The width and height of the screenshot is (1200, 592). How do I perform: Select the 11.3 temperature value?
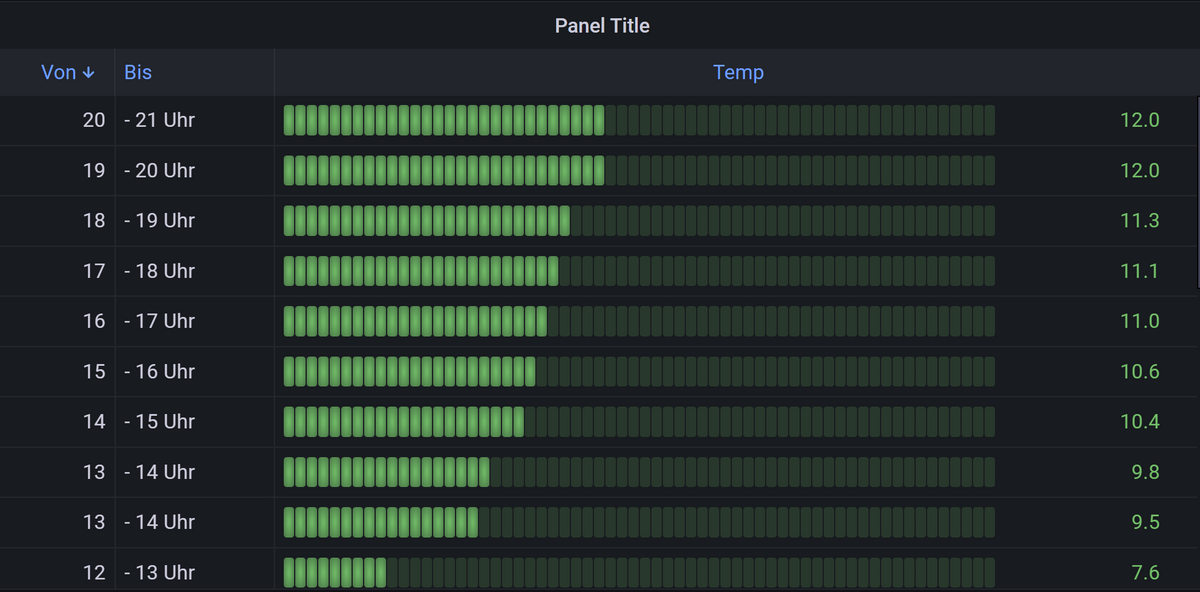pos(1139,220)
